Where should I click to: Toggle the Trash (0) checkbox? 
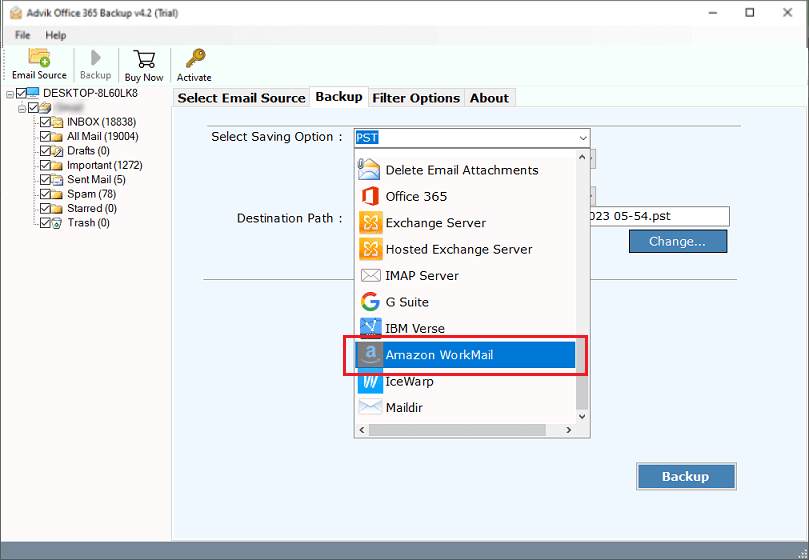click(x=45, y=223)
